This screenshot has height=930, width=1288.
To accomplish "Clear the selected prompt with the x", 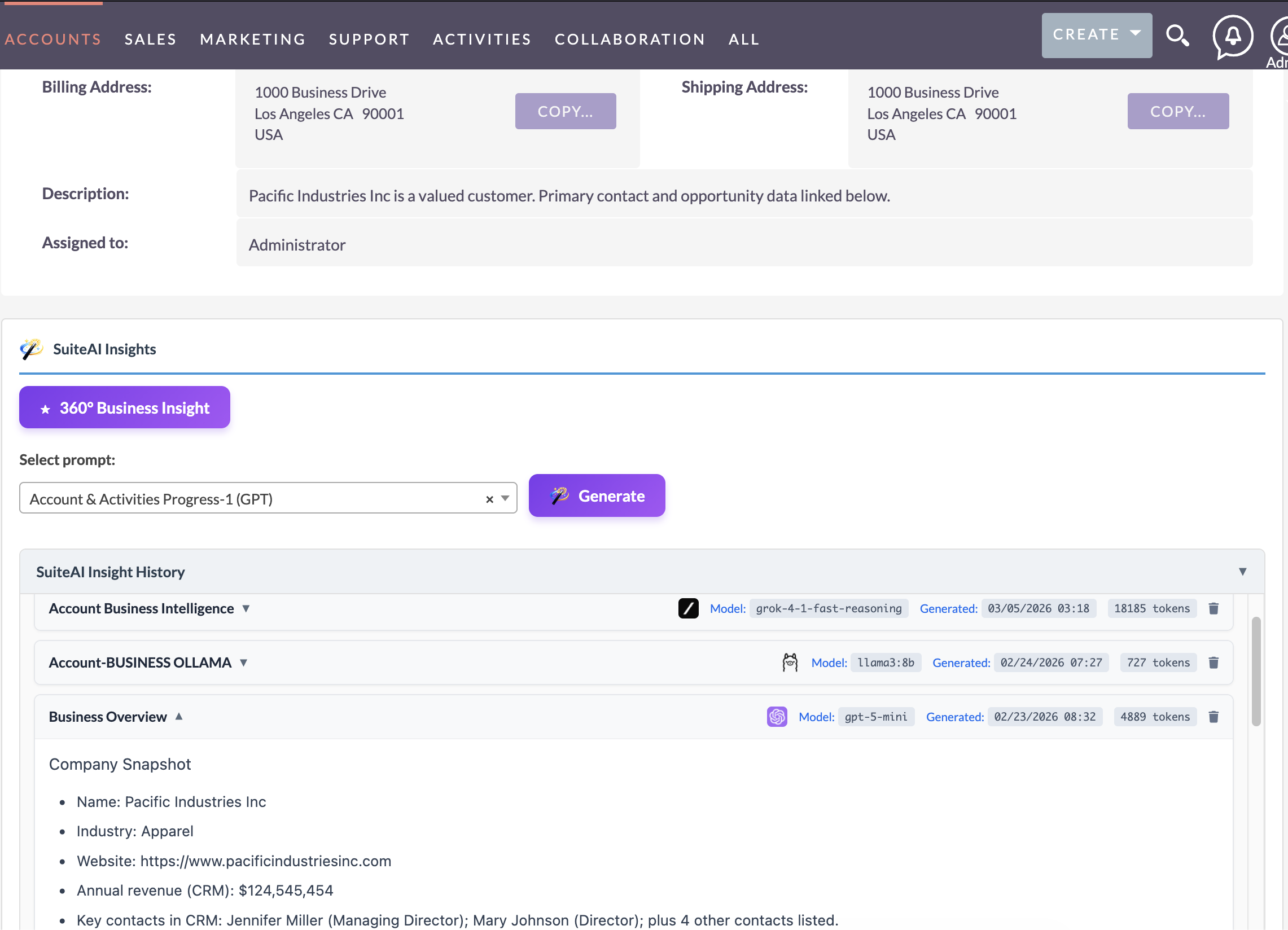I will (x=489, y=498).
